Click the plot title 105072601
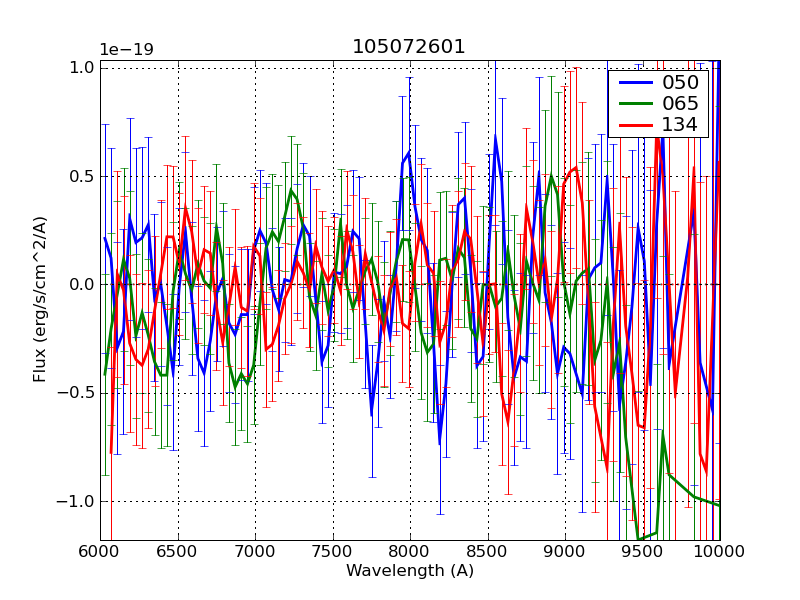Screen dimensions: 800x600 pos(409,47)
